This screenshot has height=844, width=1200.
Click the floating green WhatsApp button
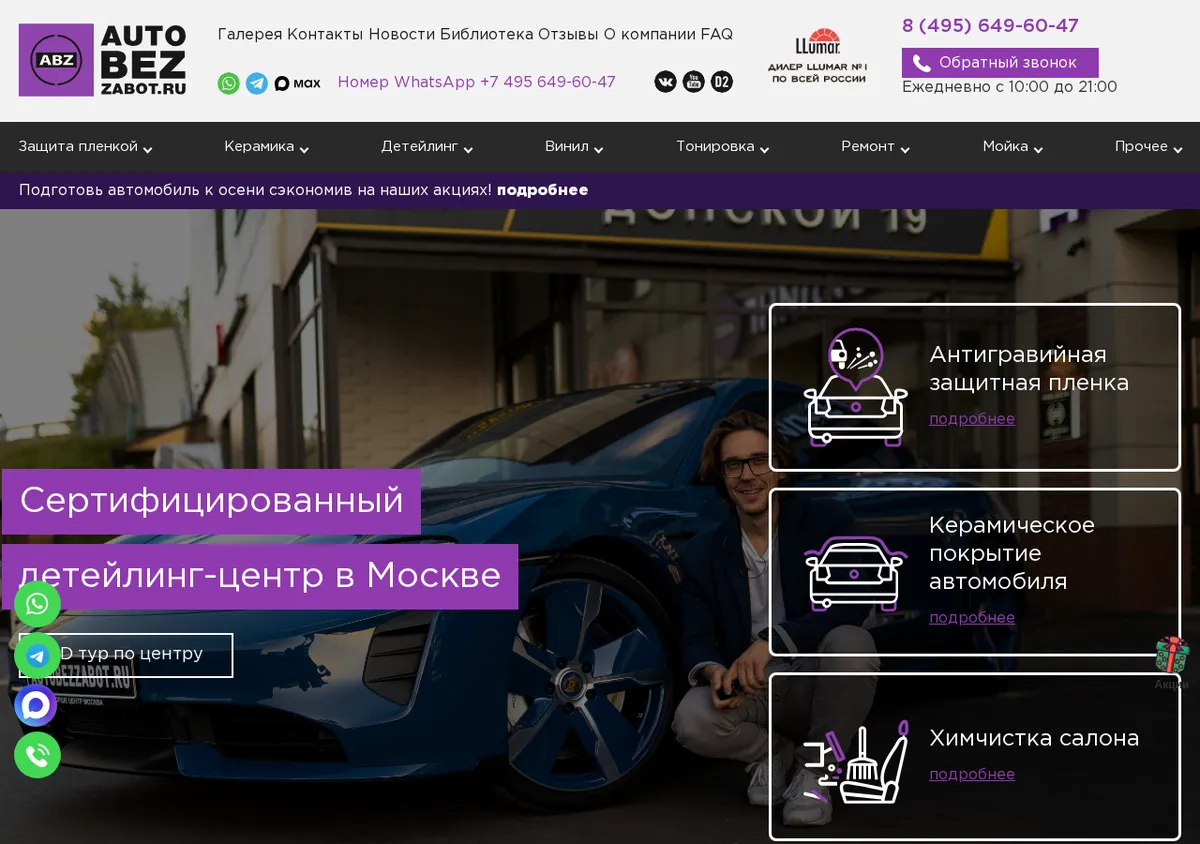pyautogui.click(x=37, y=604)
